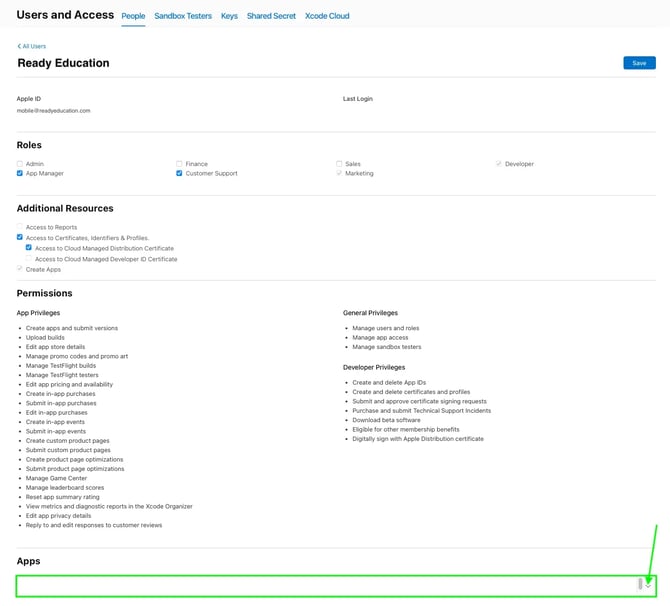
Task: Toggle the Developer role checkbox
Action: point(498,164)
